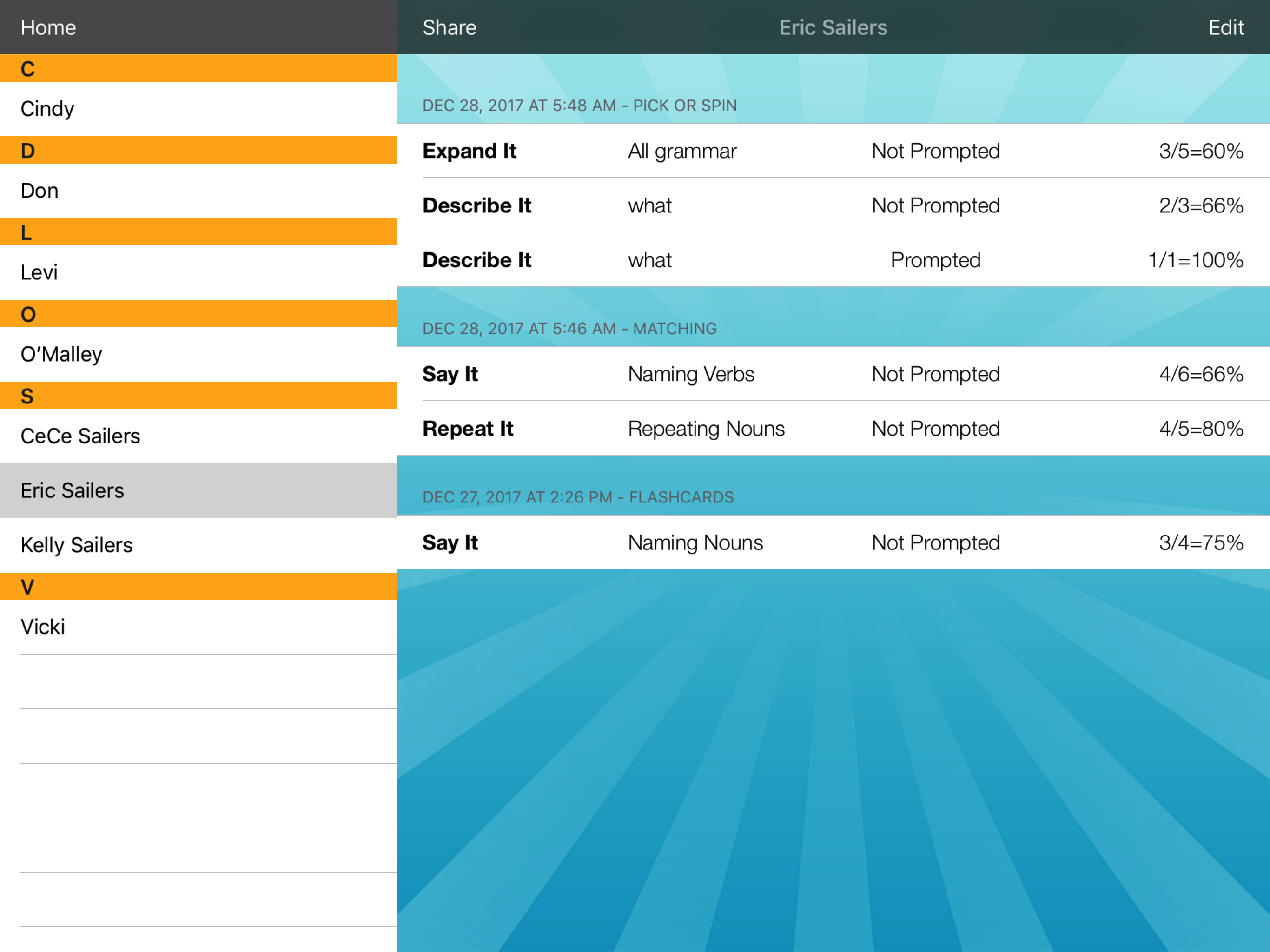Viewport: 1270px width, 952px height.
Task: Open the Expand It All grammar result
Action: [833, 151]
